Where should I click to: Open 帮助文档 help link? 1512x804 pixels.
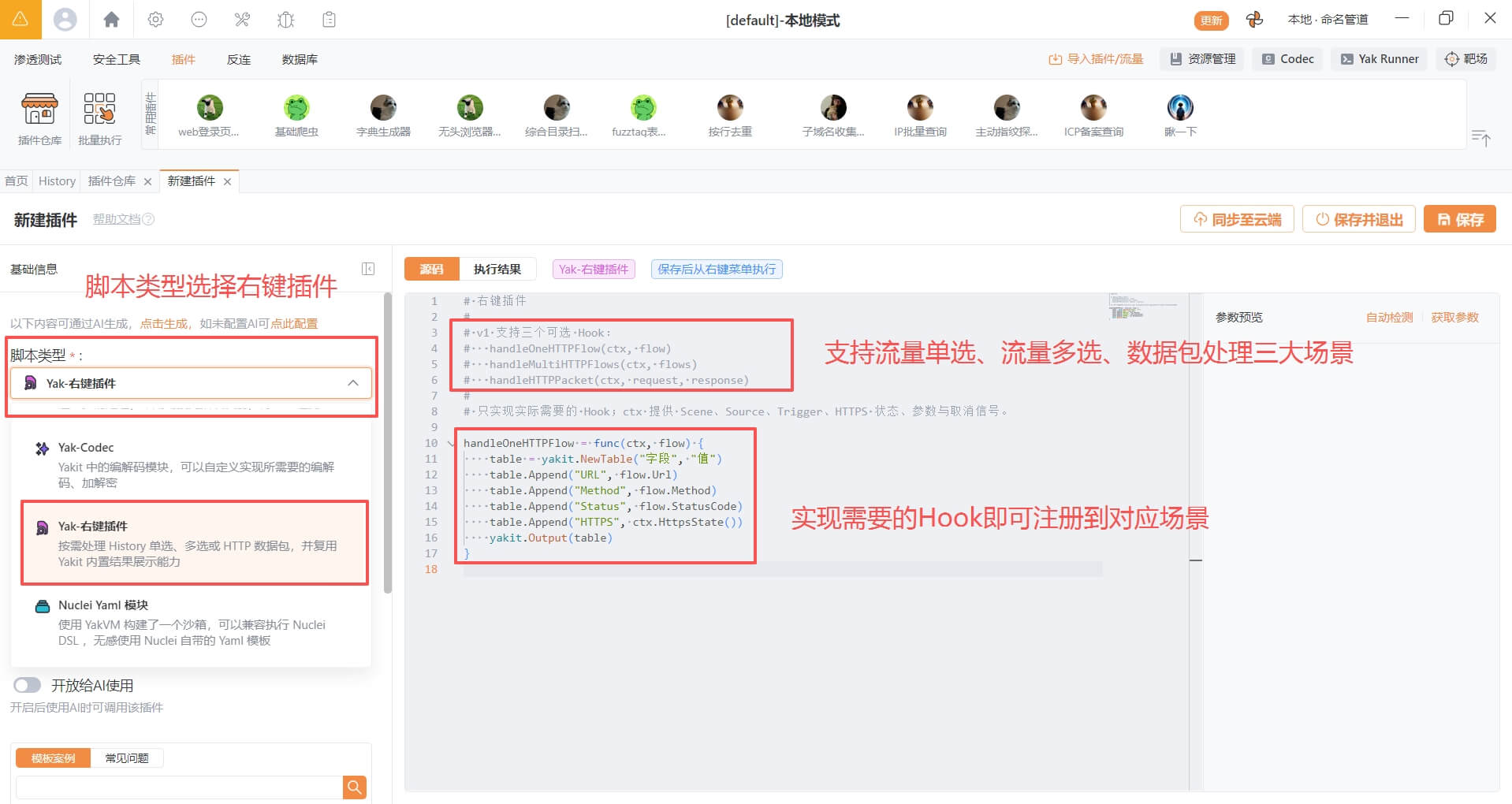124,219
